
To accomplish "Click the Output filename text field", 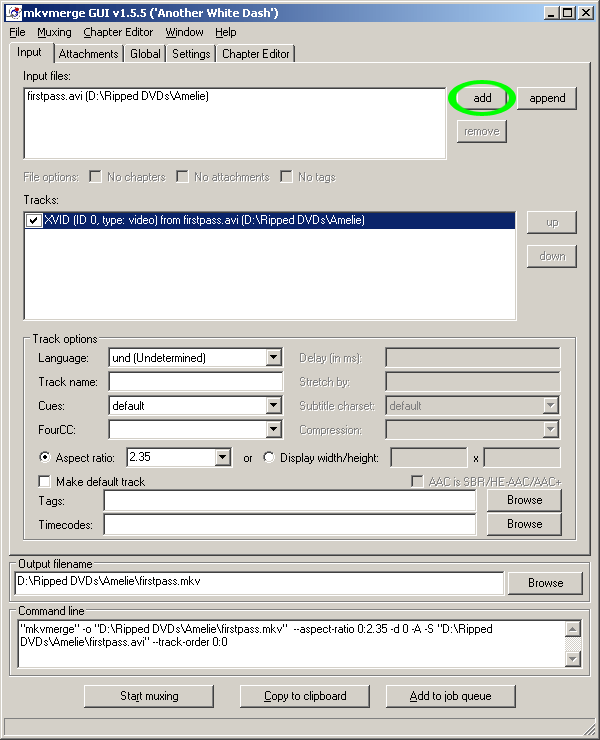I will point(259,582).
